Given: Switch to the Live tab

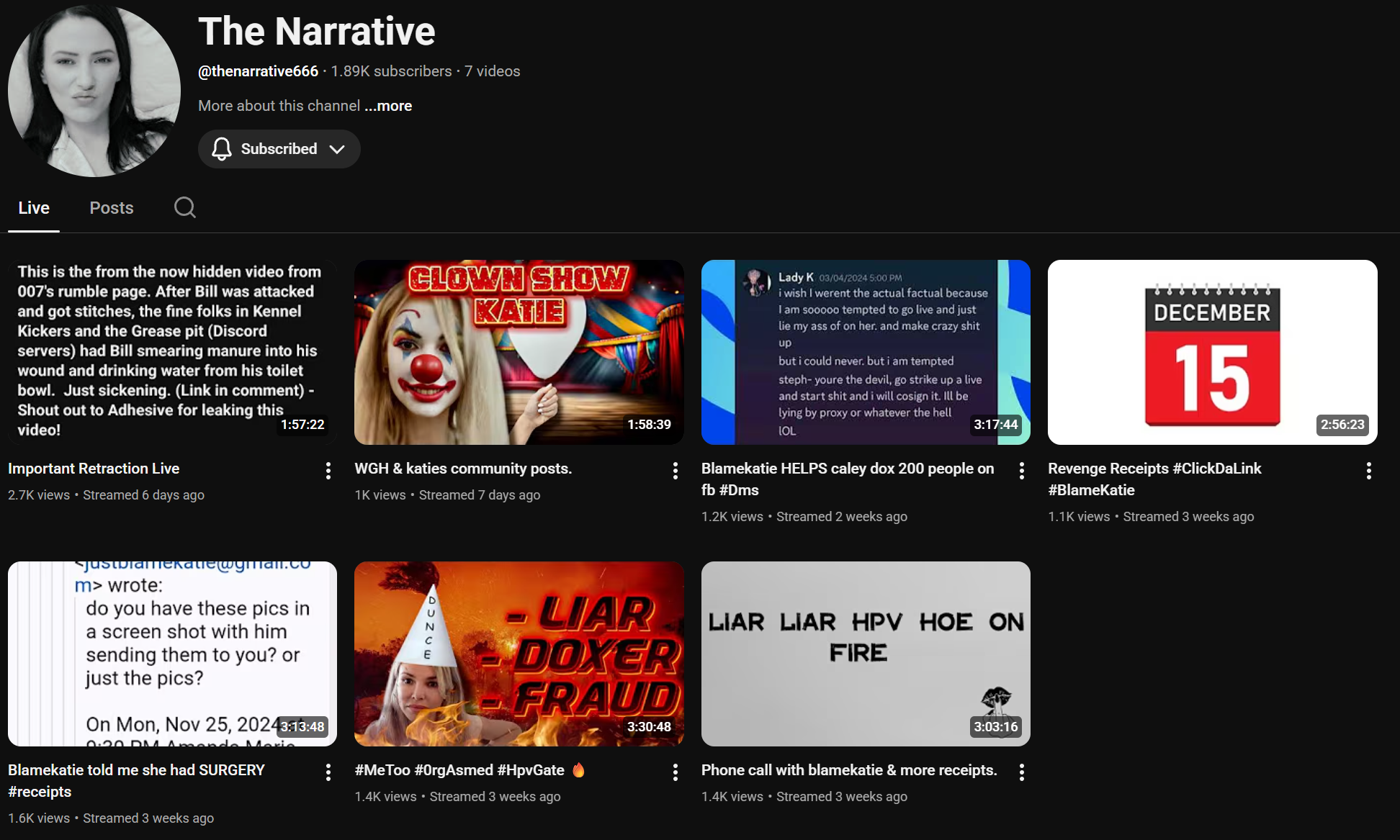Looking at the screenshot, I should tap(34, 208).
